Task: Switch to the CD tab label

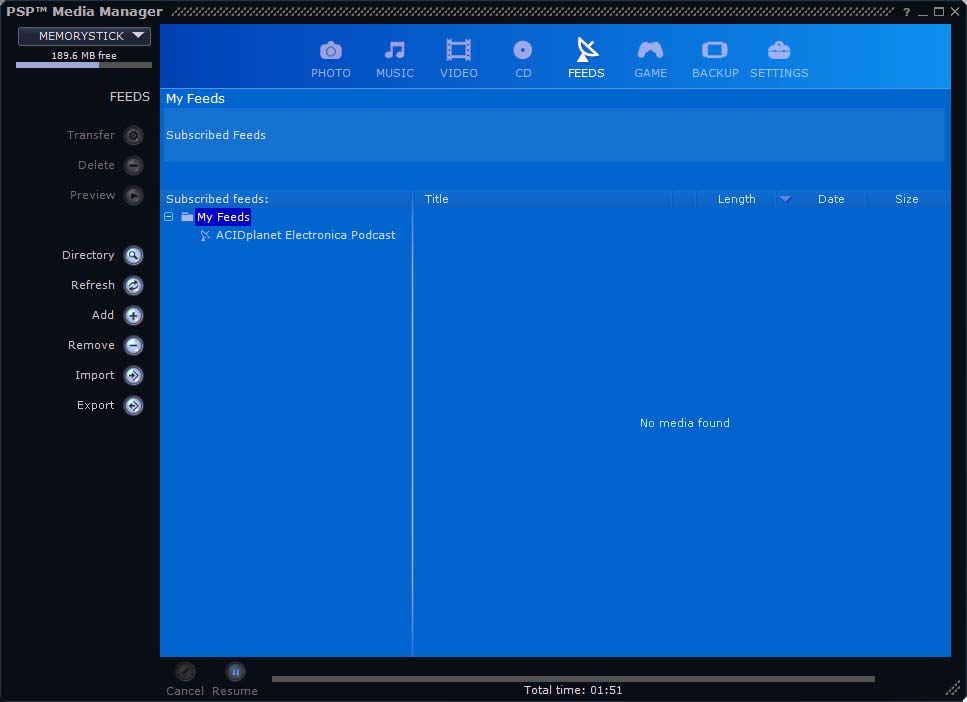Action: click(x=523, y=73)
